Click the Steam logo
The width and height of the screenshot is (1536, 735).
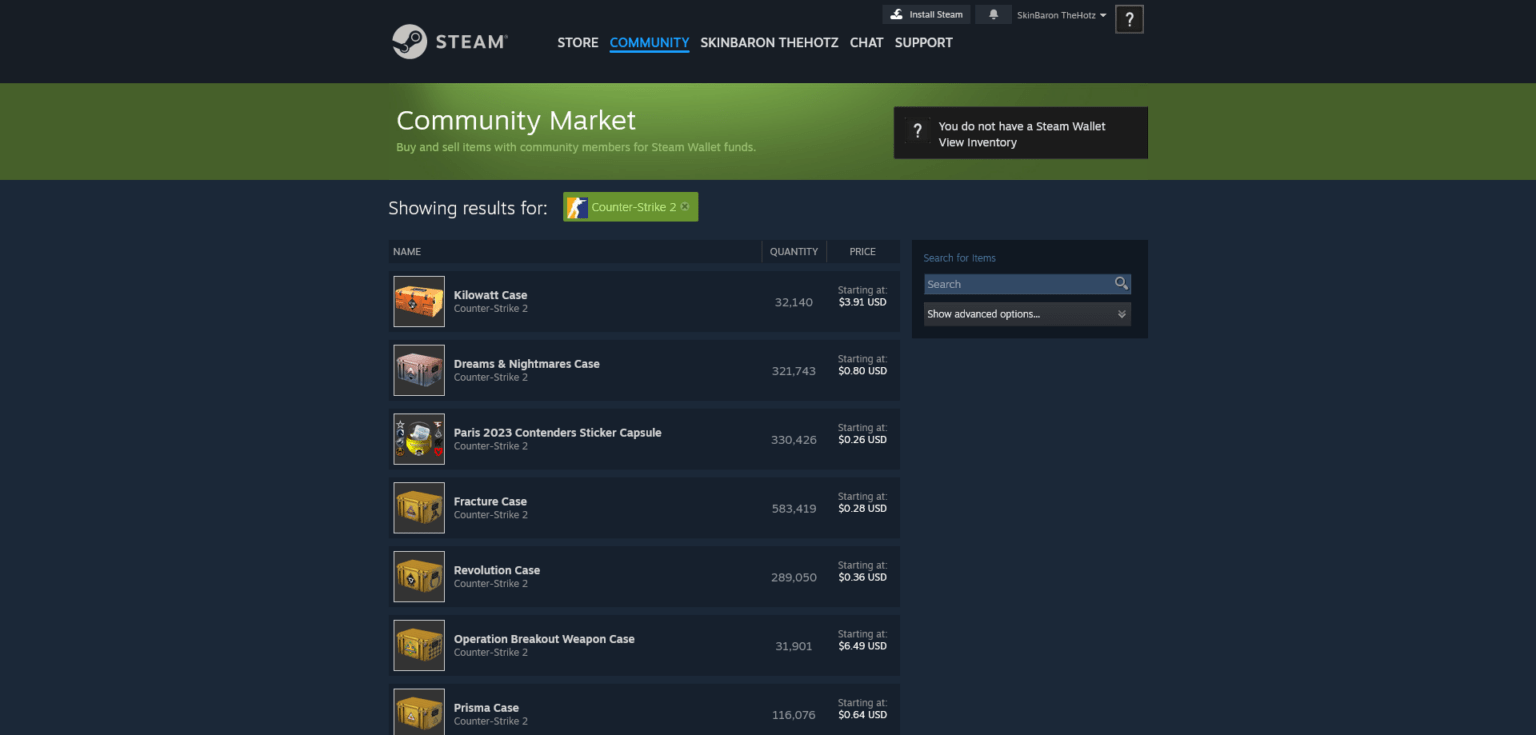(x=449, y=41)
